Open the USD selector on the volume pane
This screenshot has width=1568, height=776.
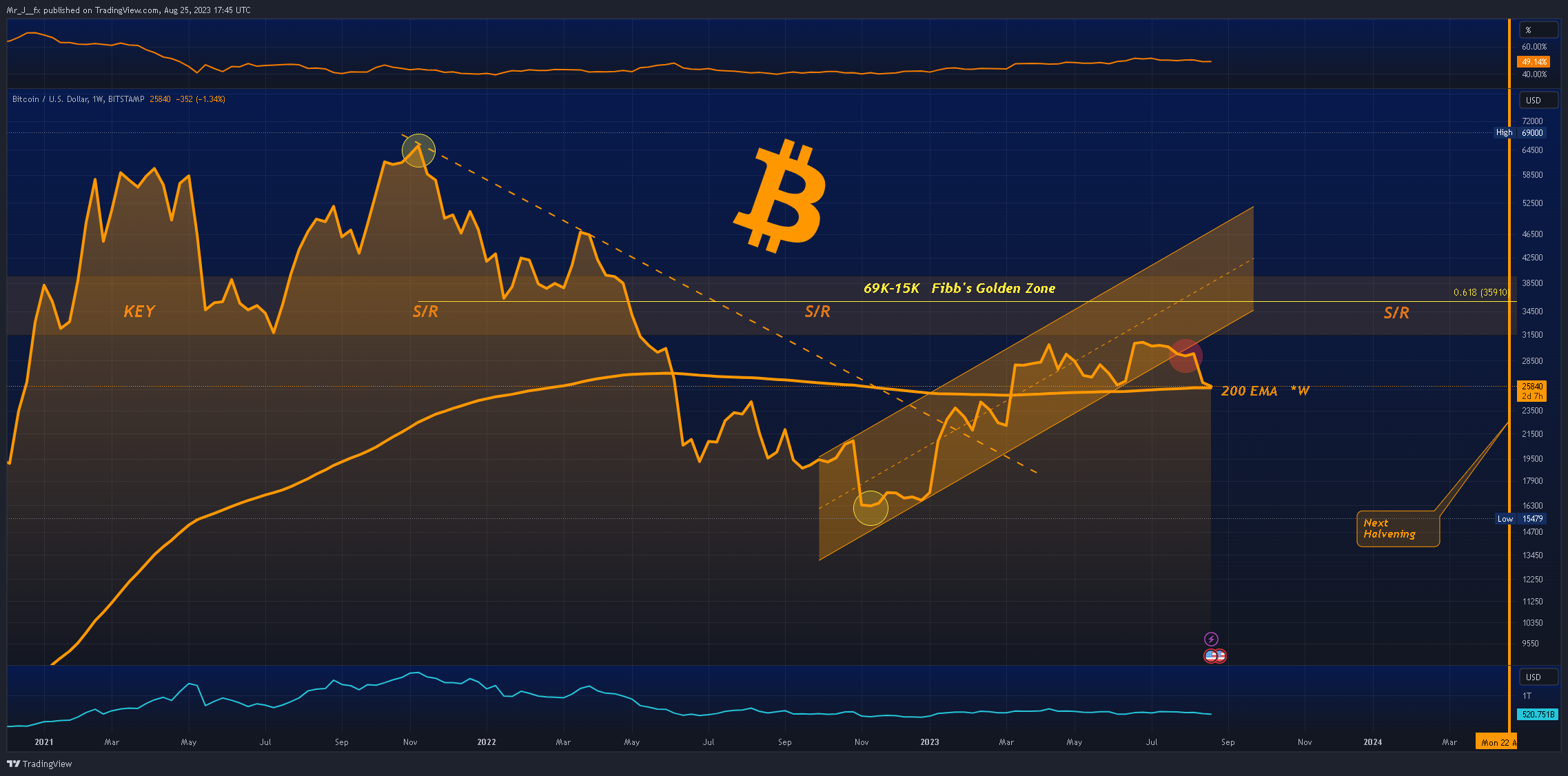(1538, 677)
